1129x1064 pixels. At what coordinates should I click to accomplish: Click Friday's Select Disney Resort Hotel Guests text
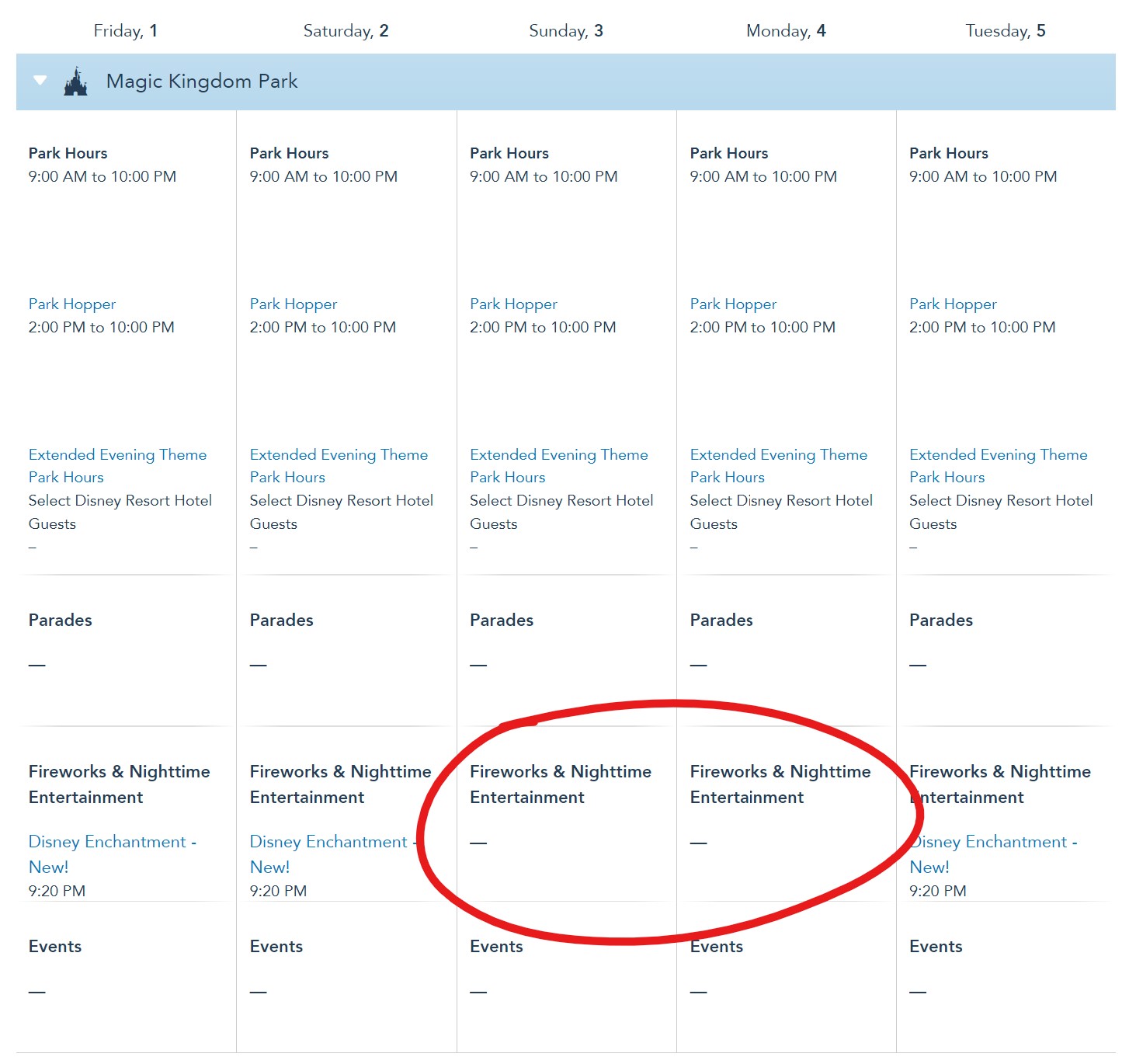[120, 513]
